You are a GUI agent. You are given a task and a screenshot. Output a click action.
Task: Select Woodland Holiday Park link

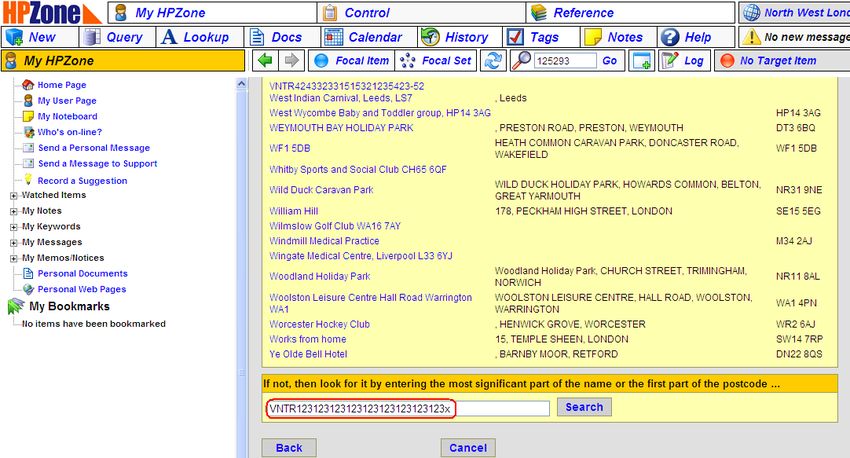(319, 276)
